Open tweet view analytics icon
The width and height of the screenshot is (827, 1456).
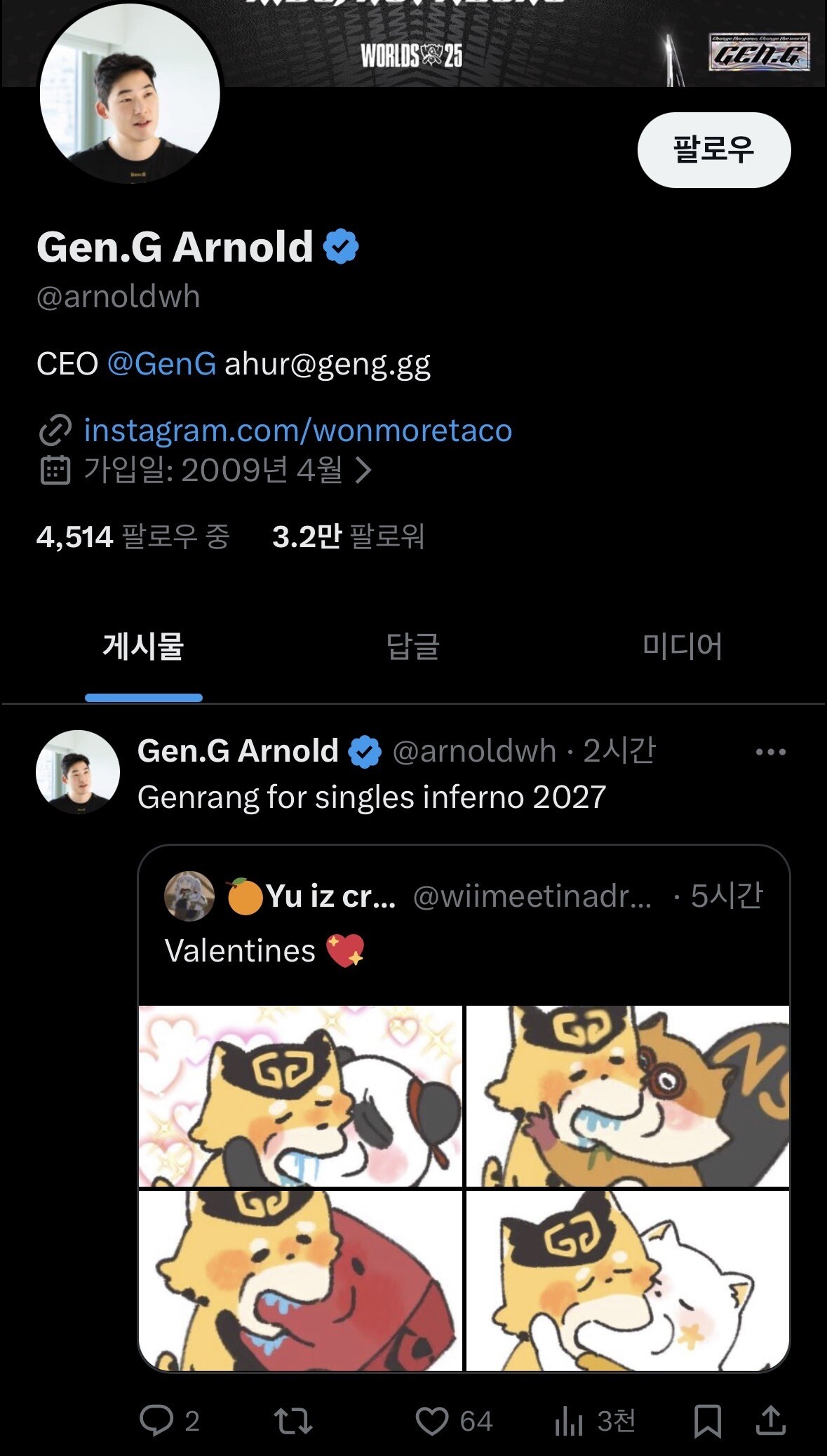point(569,1421)
